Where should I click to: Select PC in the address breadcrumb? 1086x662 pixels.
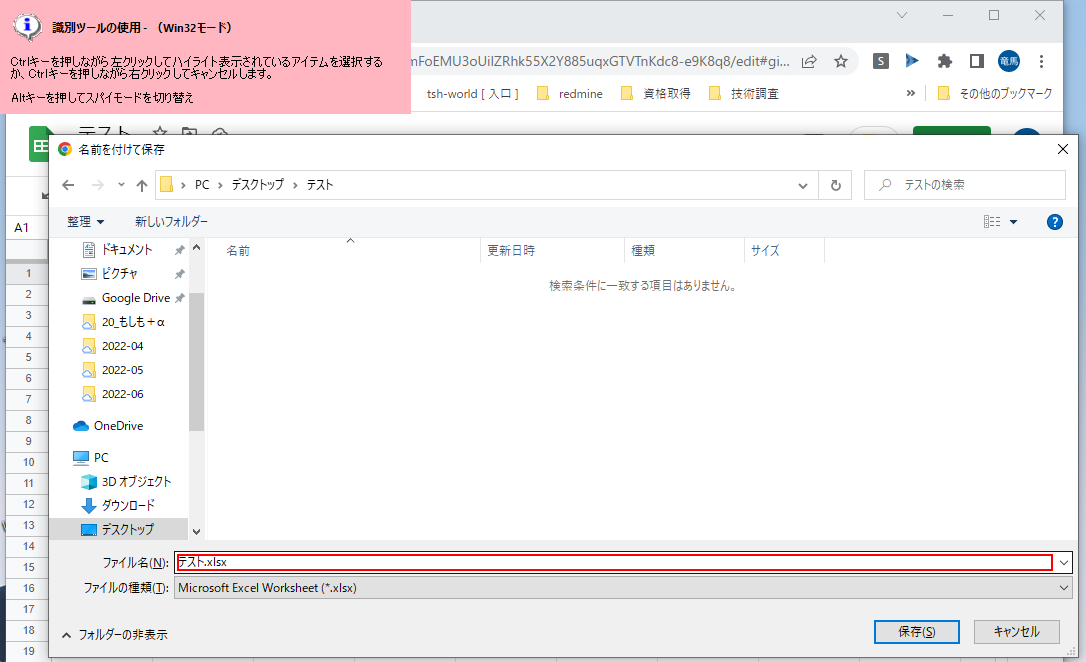(202, 185)
